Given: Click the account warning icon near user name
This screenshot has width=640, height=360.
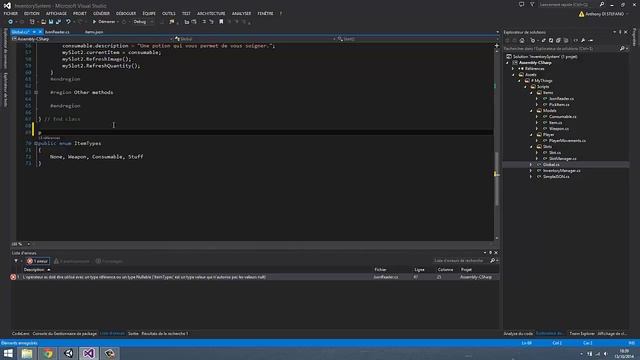Looking at the screenshot, I should [x=581, y=14].
